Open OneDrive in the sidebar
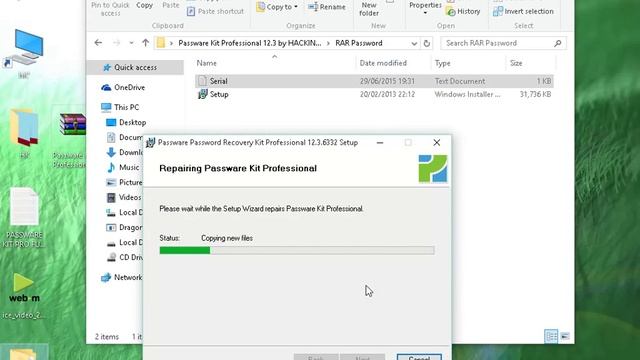The width and height of the screenshot is (640, 360). [x=129, y=87]
